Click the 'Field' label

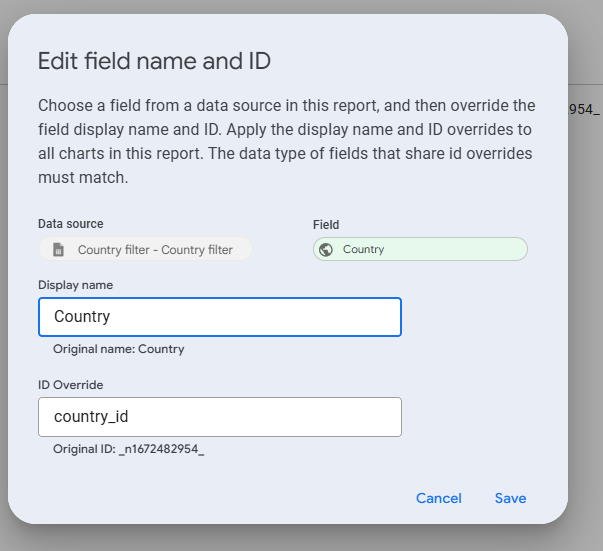pyautogui.click(x=326, y=225)
